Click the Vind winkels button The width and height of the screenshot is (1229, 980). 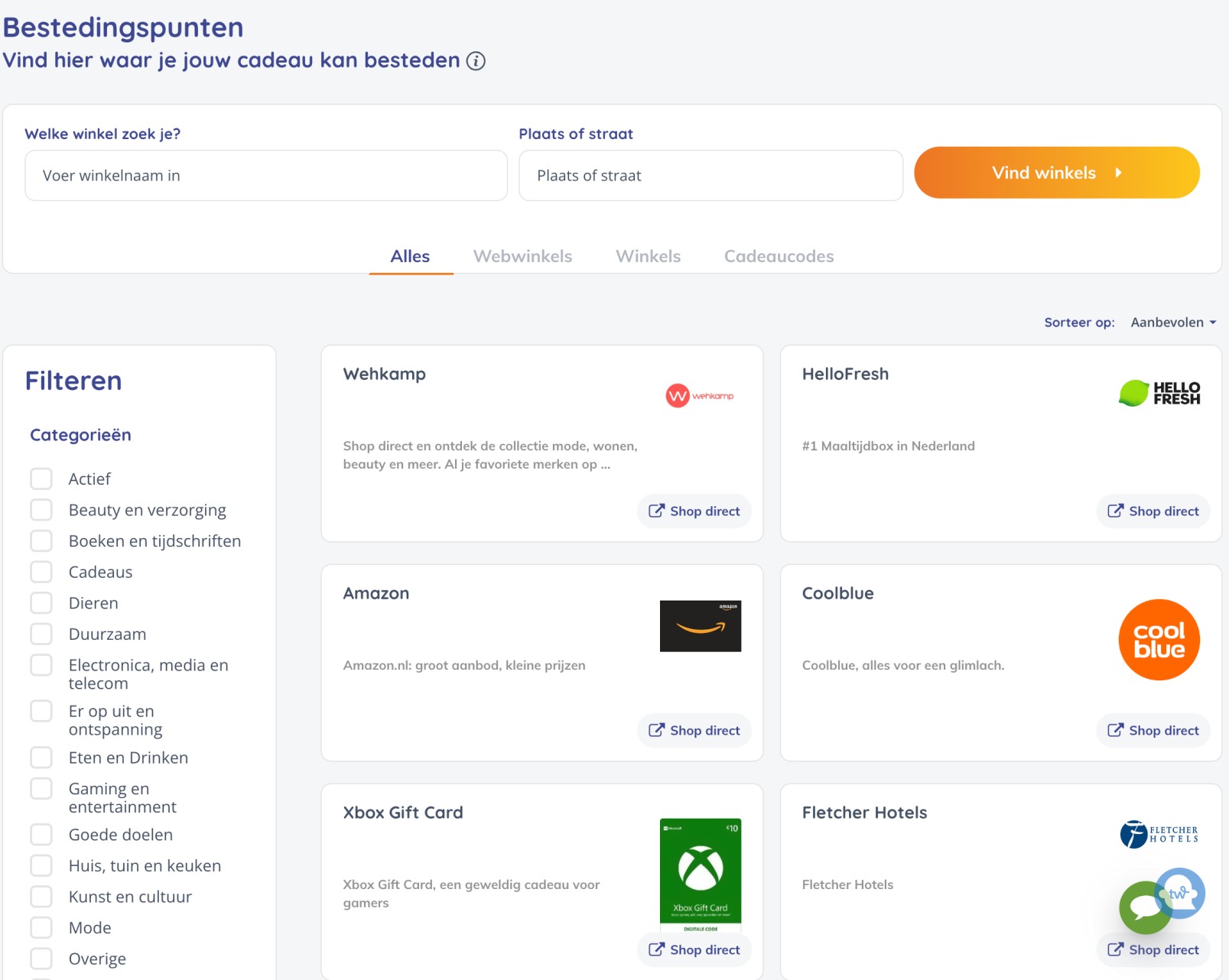[x=1056, y=173]
